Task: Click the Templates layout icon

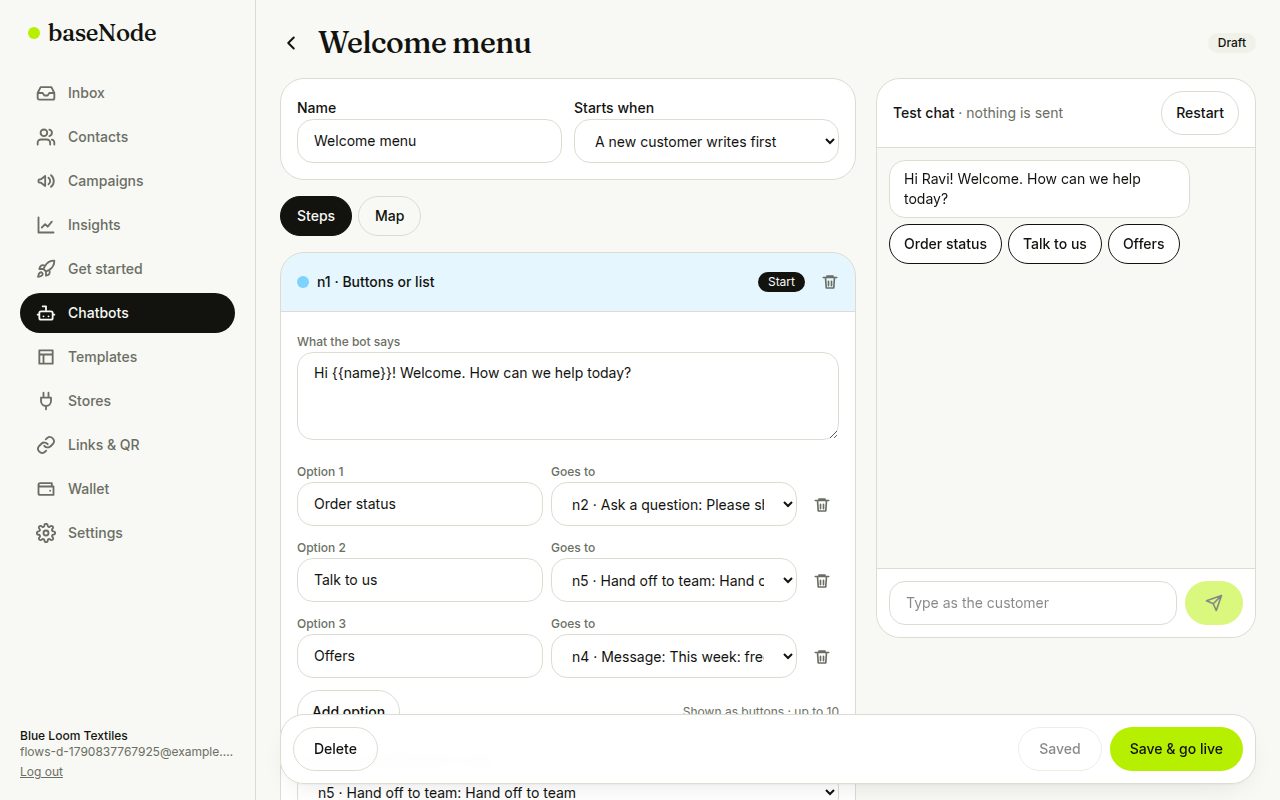Action: (x=46, y=357)
